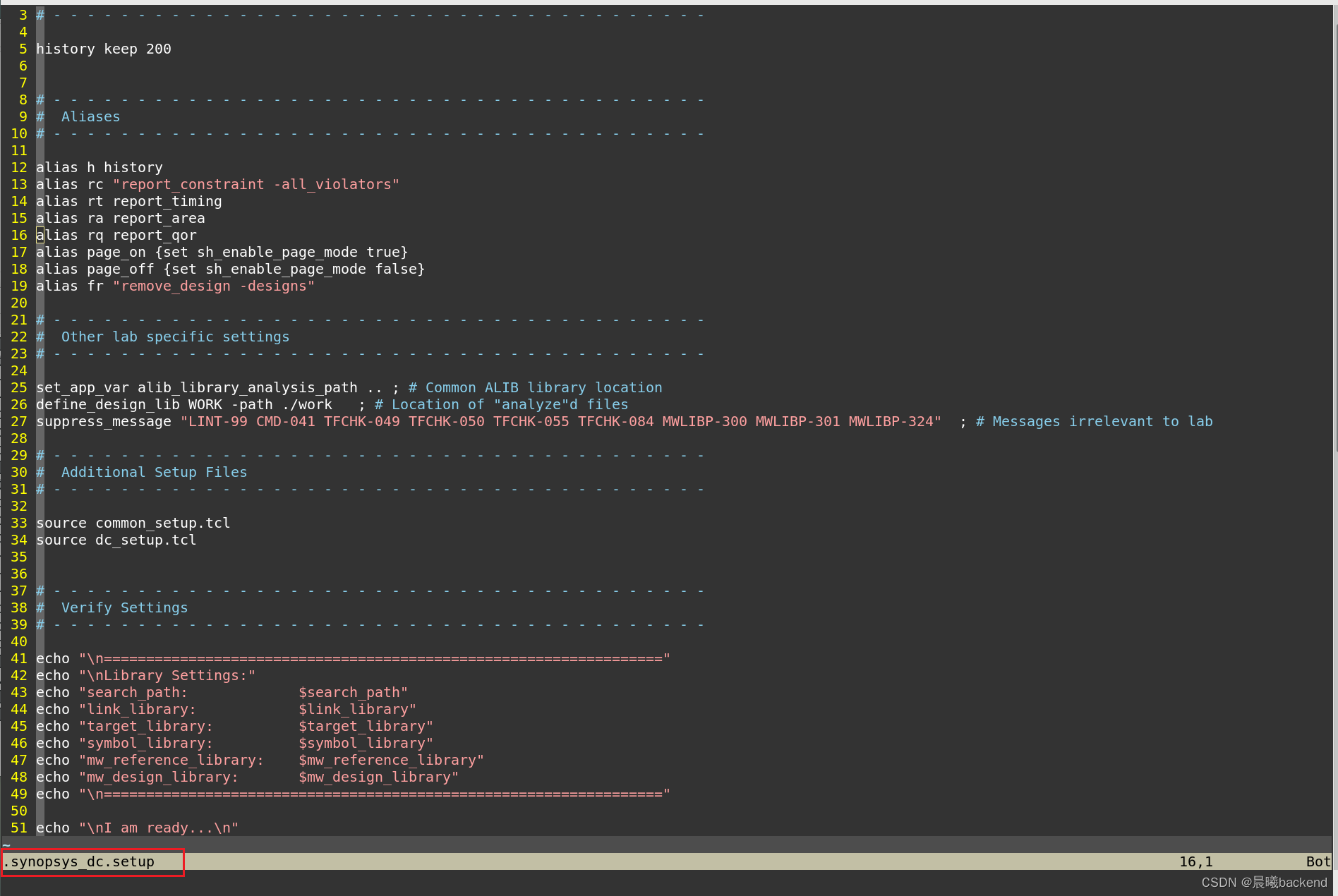
Task: Select the alias h history line
Action: pyautogui.click(x=99, y=167)
